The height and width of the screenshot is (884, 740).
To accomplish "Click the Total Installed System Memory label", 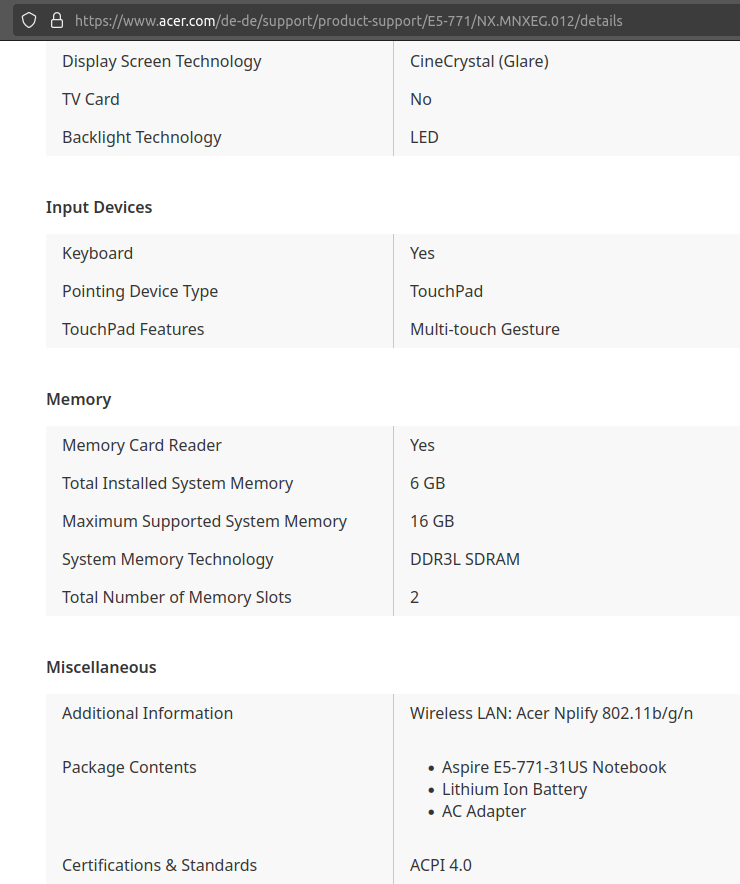I will pyautogui.click(x=178, y=484).
